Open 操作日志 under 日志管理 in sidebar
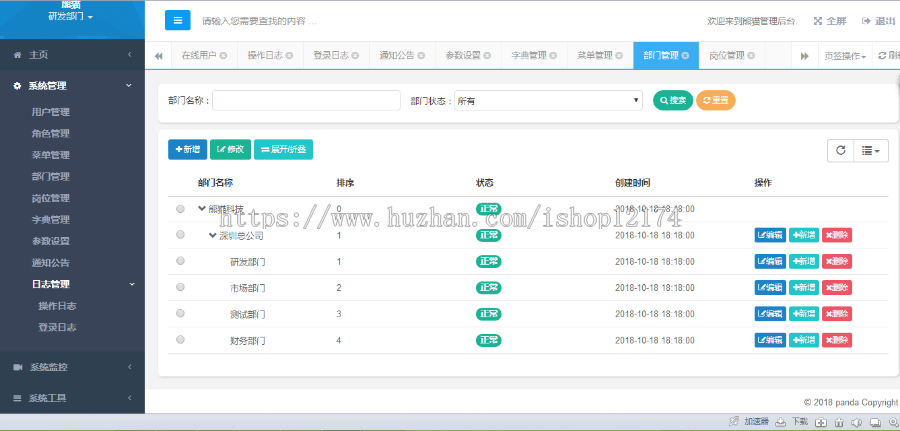This screenshot has height=431, width=900. click(x=57, y=306)
